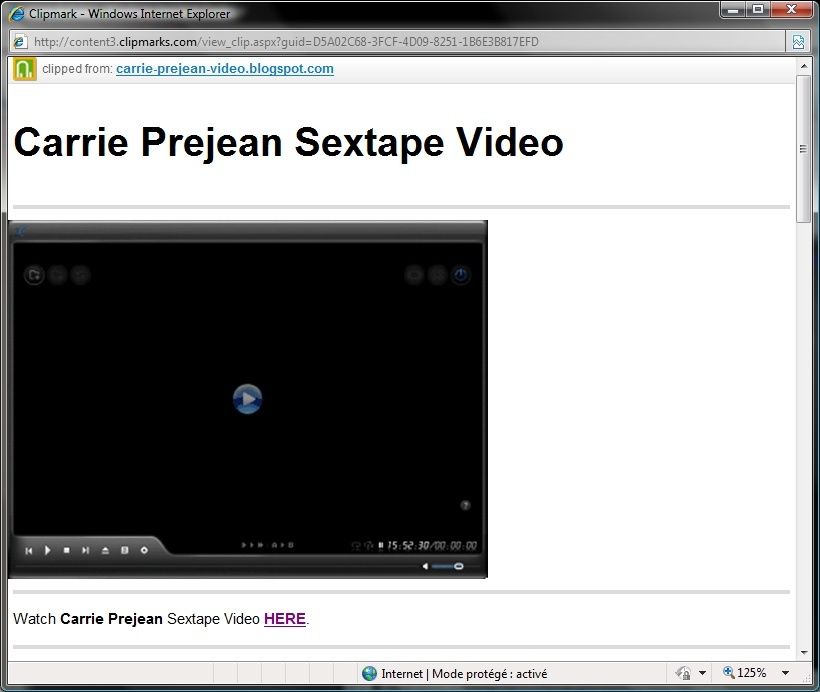Viewport: 820px width, 692px height.
Task: Click the scrollbar up arrow
Action: 803,66
